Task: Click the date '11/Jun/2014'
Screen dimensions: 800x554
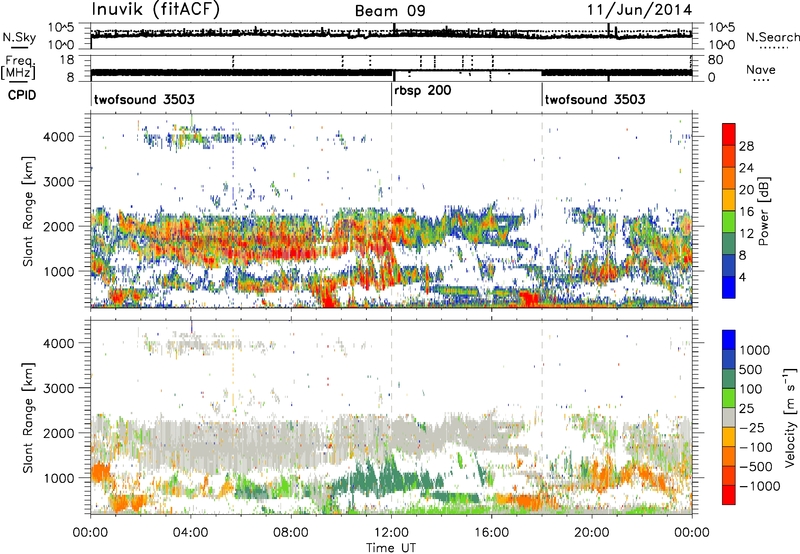Action: tap(639, 10)
